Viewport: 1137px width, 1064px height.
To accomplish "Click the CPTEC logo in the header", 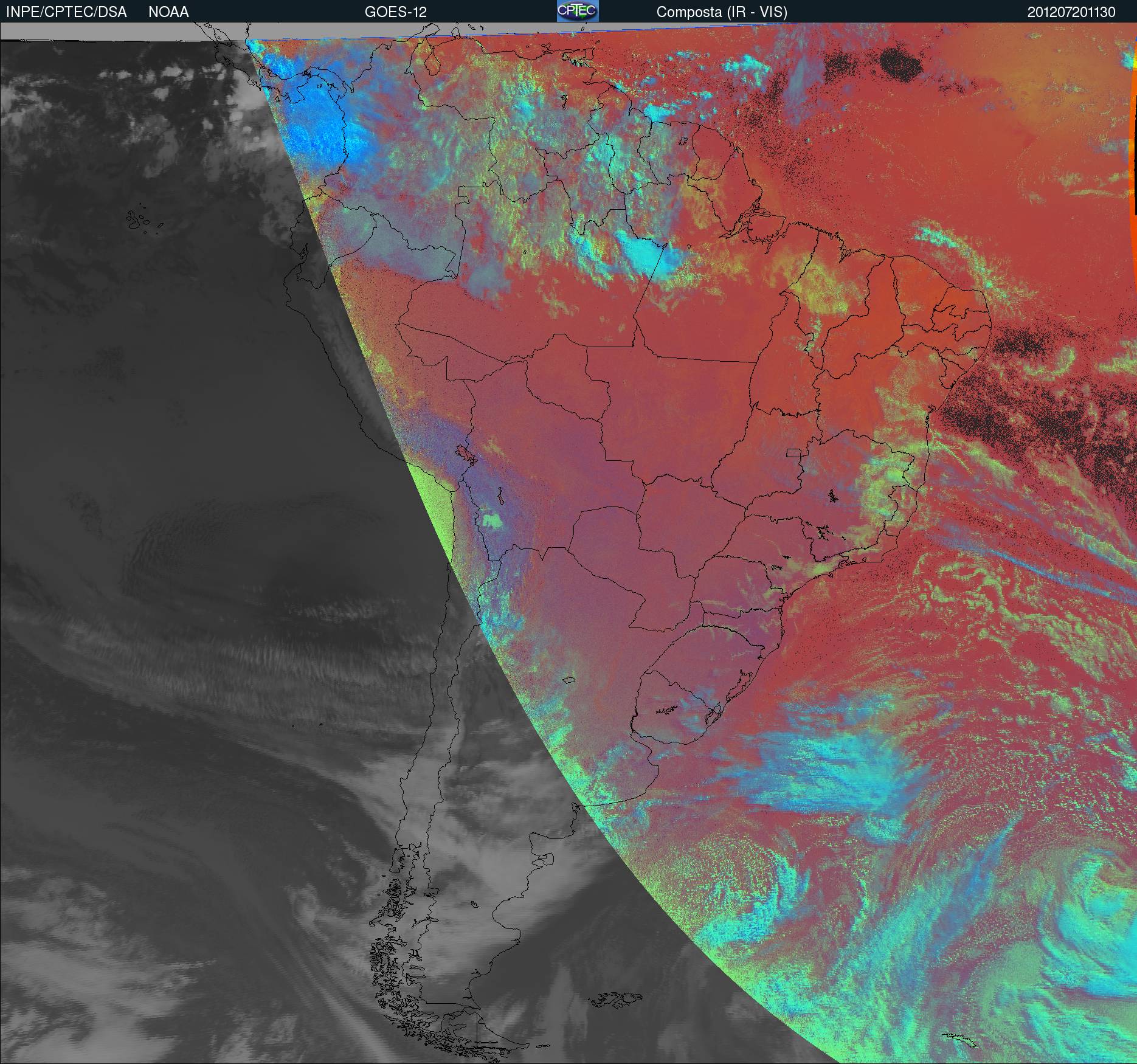I will coord(578,11).
